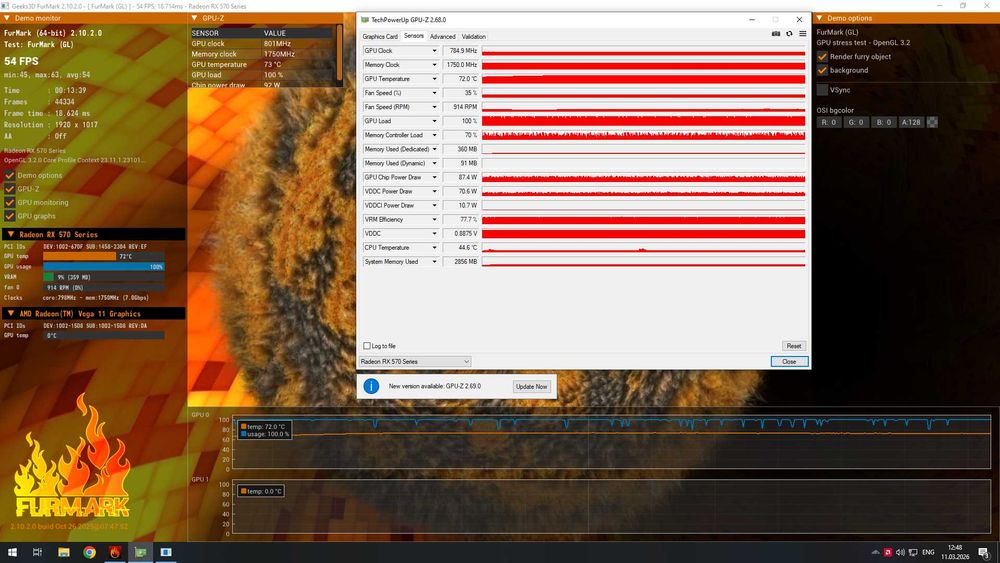Open CPU Temperature sensor dropdown

[434, 247]
